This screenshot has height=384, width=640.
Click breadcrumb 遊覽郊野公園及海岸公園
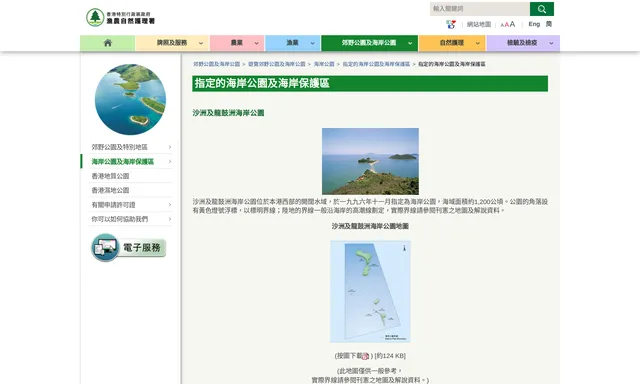pos(277,64)
